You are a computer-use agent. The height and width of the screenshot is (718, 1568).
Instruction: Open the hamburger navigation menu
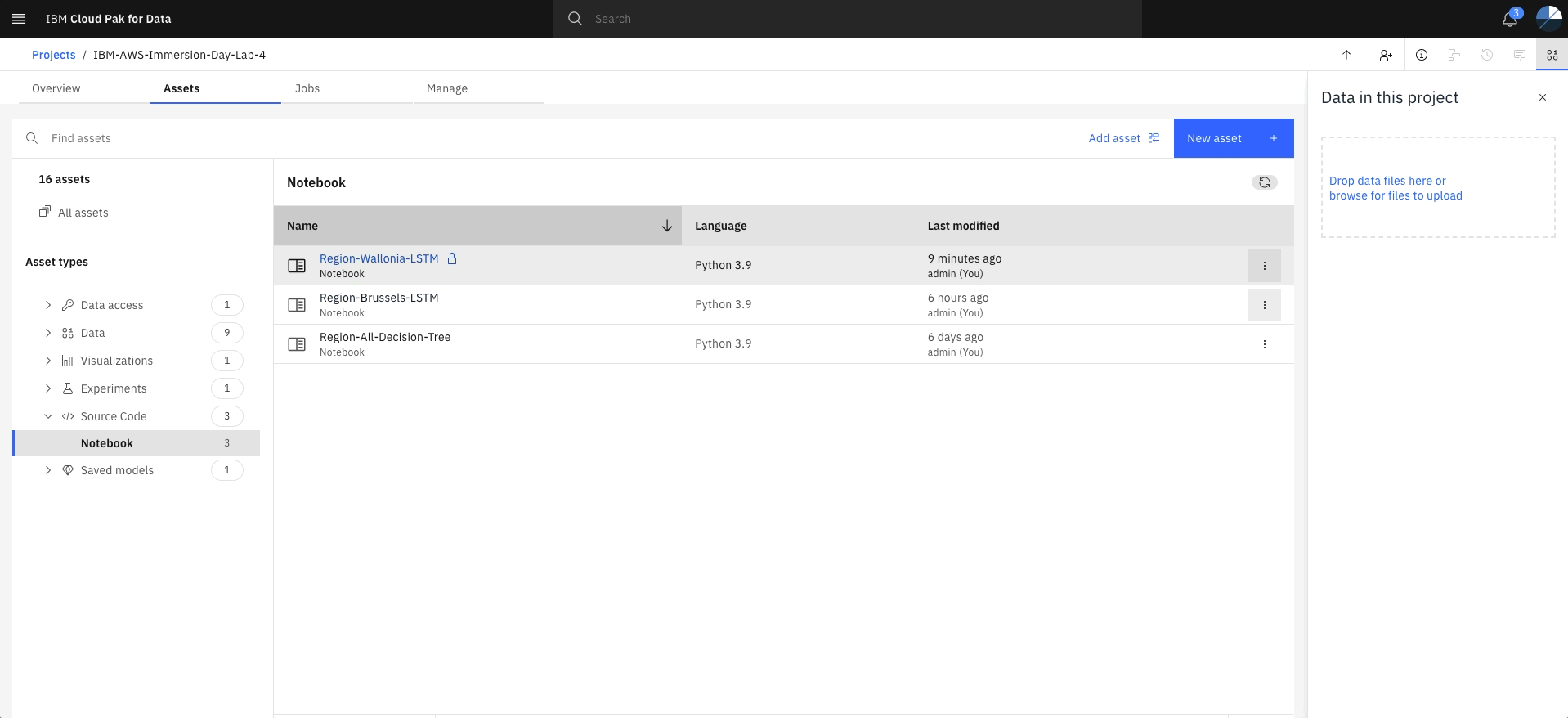coord(19,19)
